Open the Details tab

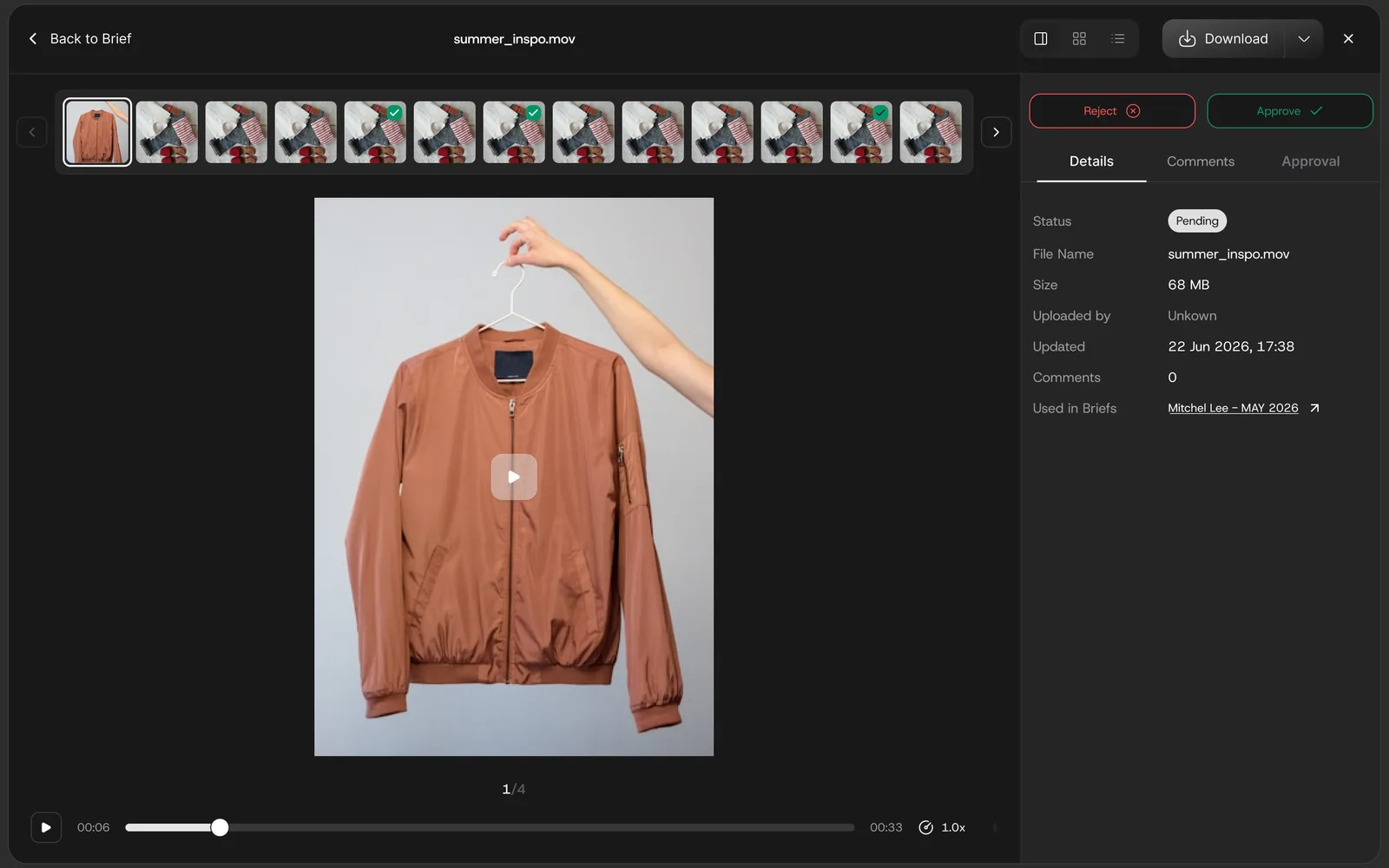click(x=1091, y=161)
